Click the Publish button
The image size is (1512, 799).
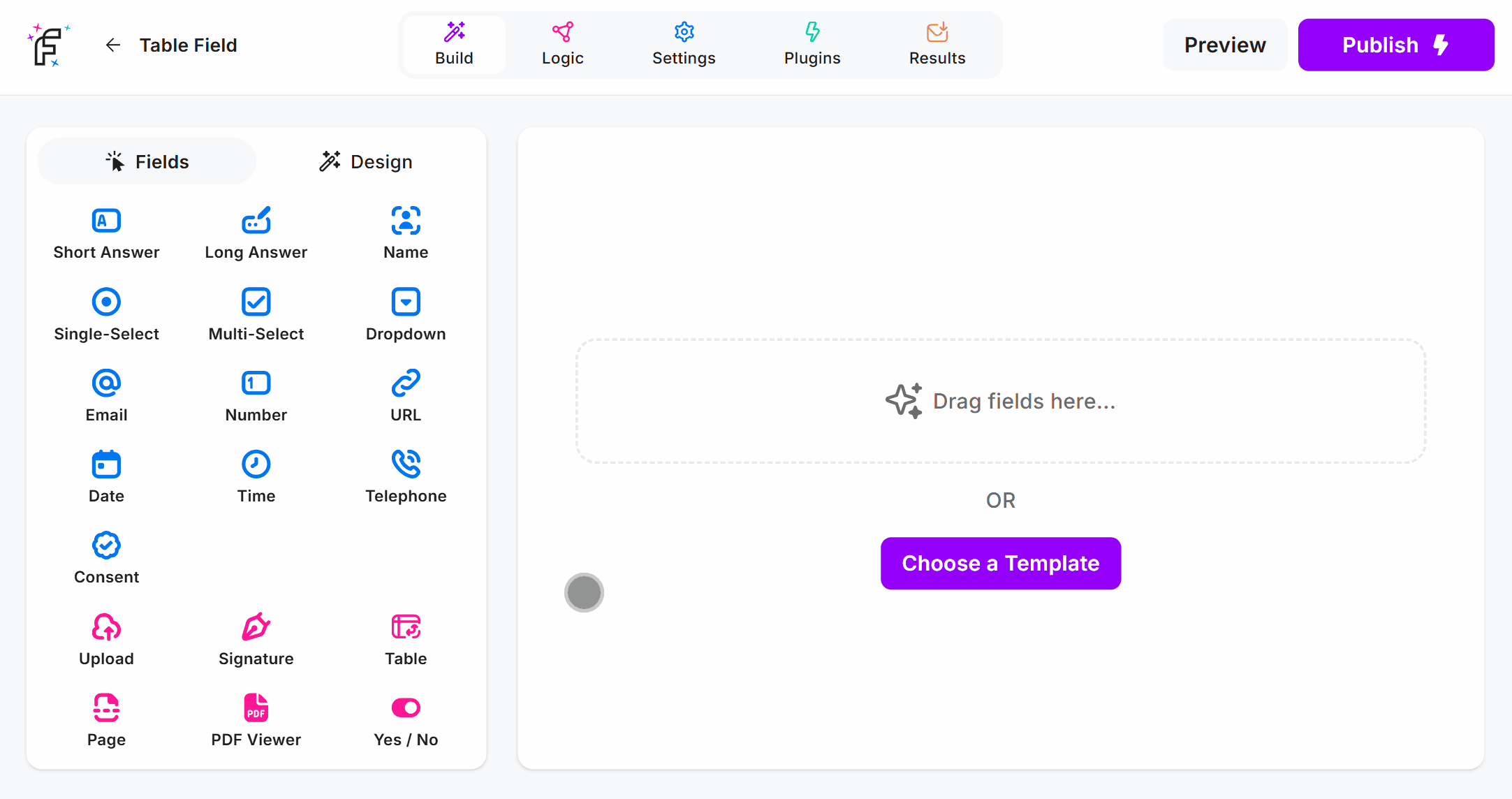(x=1395, y=45)
